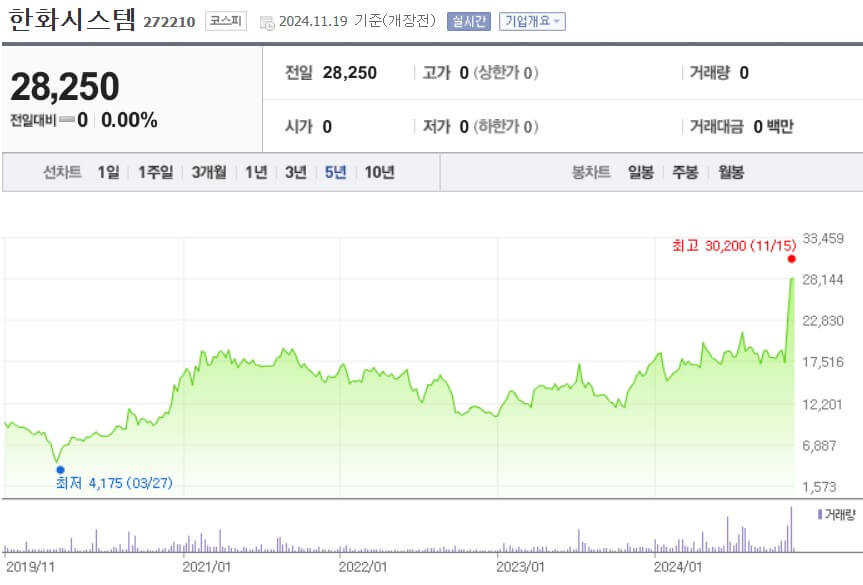Image resolution: width=863 pixels, height=585 pixels.
Task: Click the 0.00% change rate
Action: [x=129, y=120]
